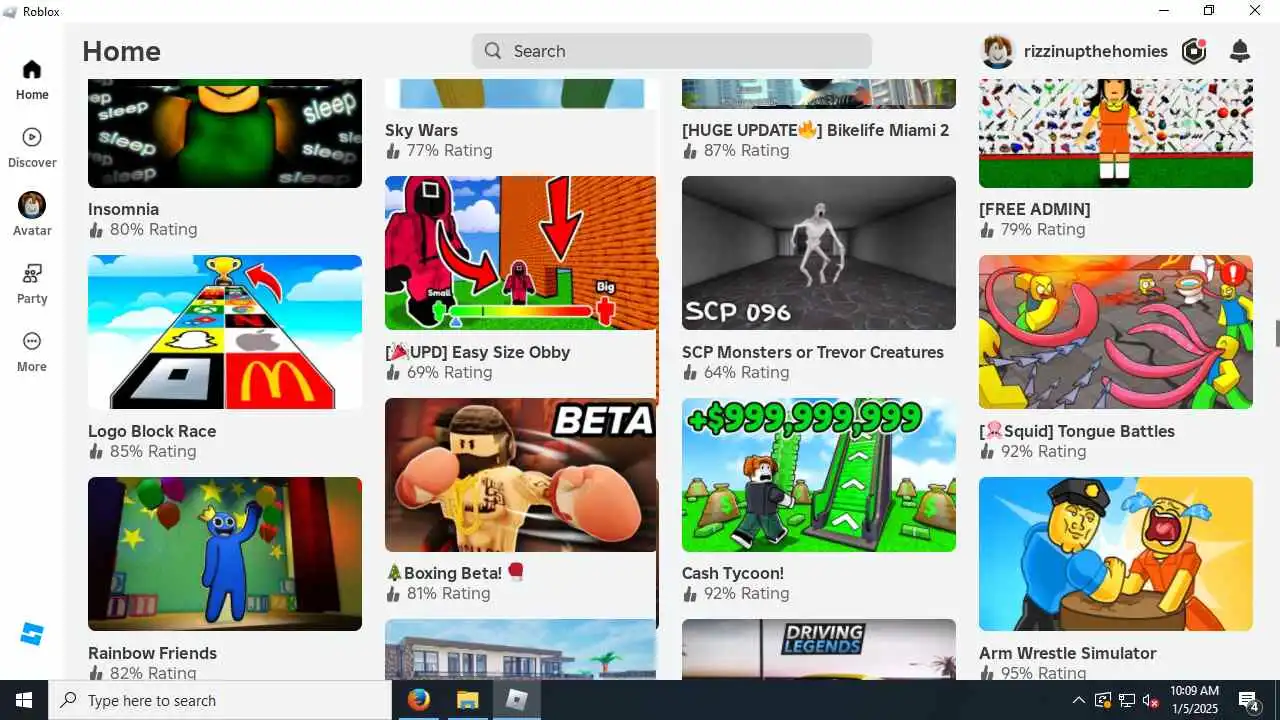Open the Easy Size Obby game thumbnail
This screenshot has height=720, width=1280.
point(521,253)
